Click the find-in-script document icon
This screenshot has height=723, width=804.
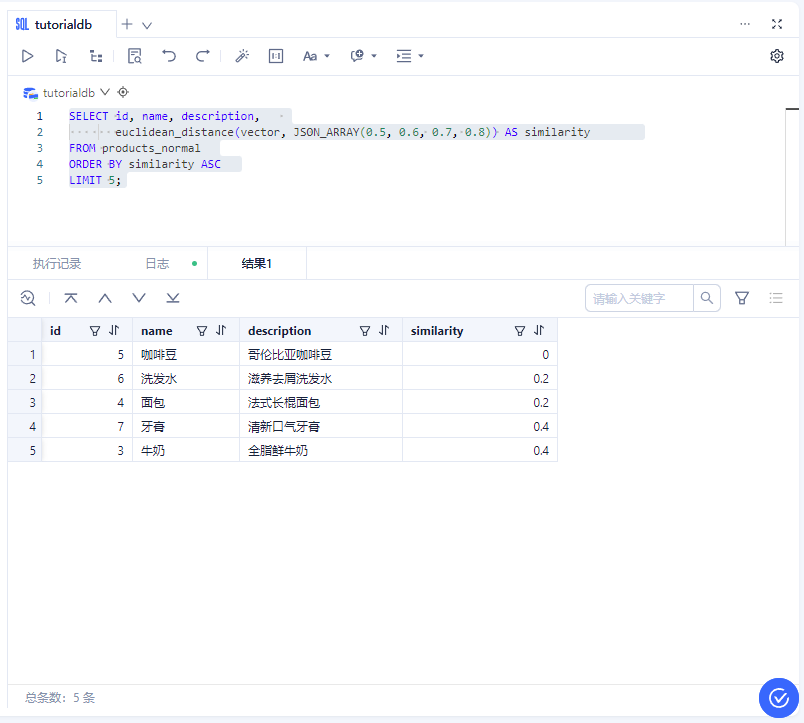pyautogui.click(x=135, y=56)
